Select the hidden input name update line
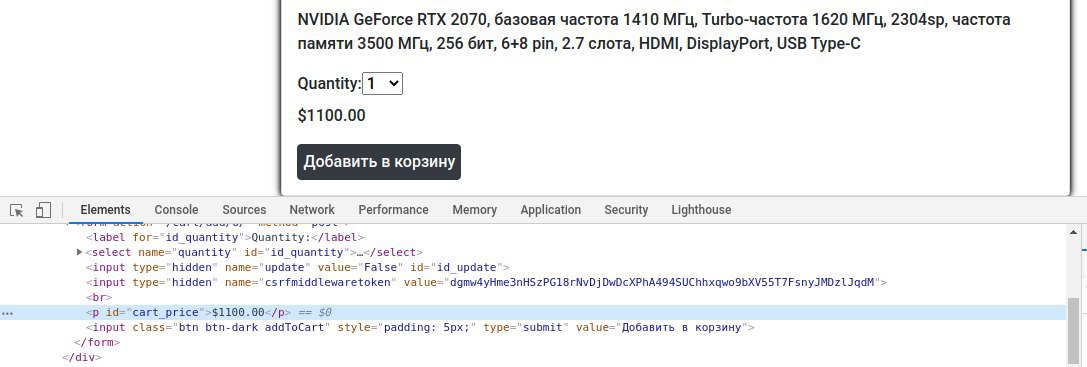1087x367 pixels. (x=298, y=267)
